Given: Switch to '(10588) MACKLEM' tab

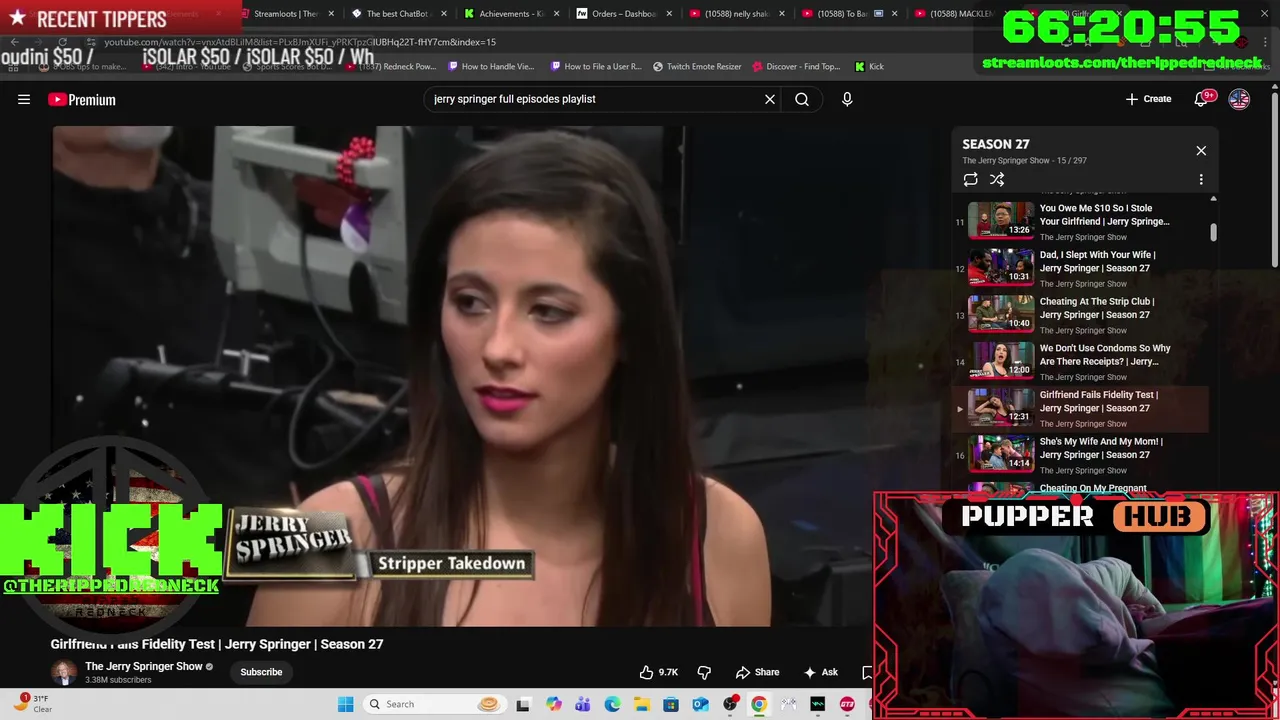Looking at the screenshot, I should pyautogui.click(x=955, y=14).
